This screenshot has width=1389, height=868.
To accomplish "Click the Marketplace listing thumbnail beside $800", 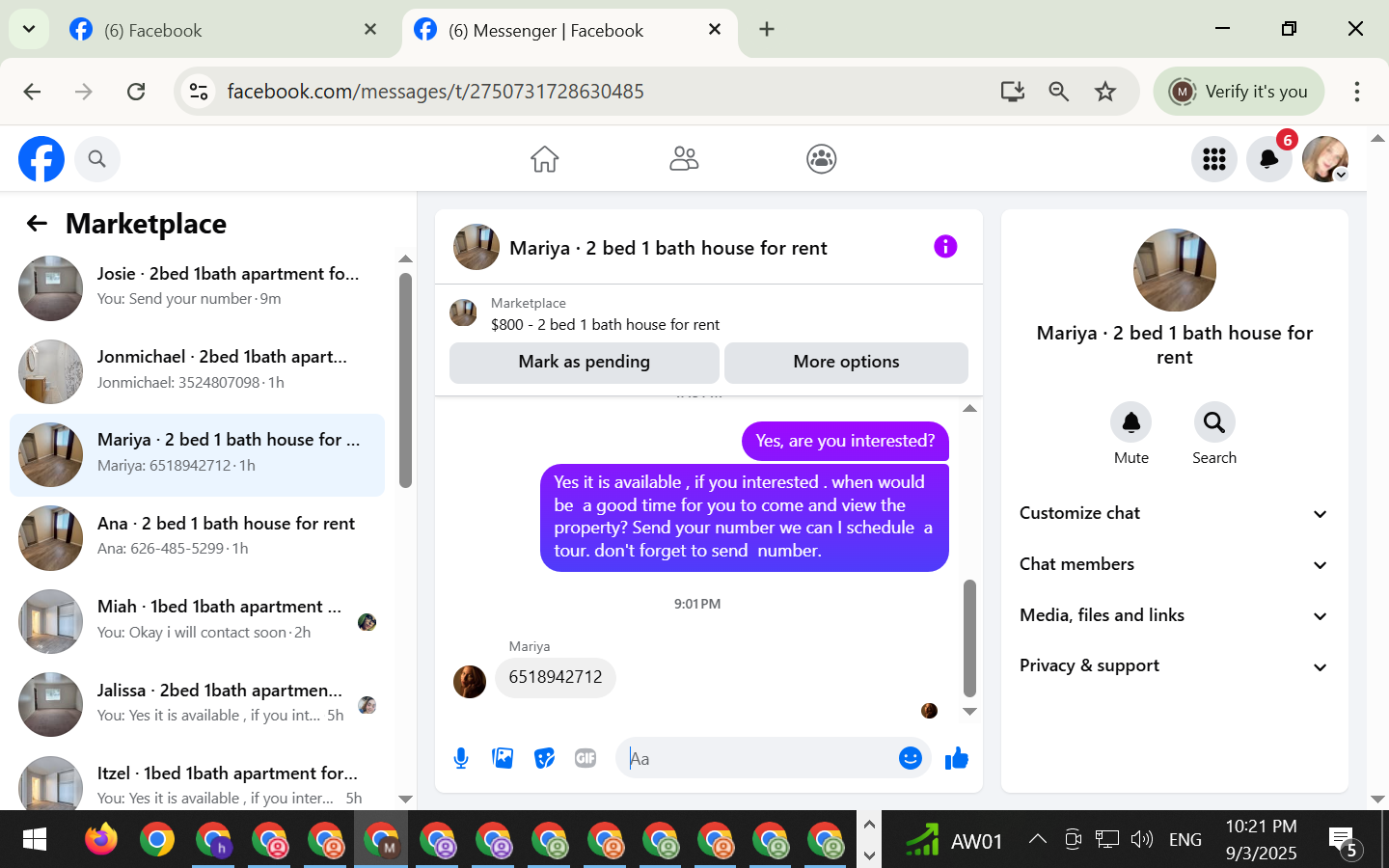I will [464, 313].
